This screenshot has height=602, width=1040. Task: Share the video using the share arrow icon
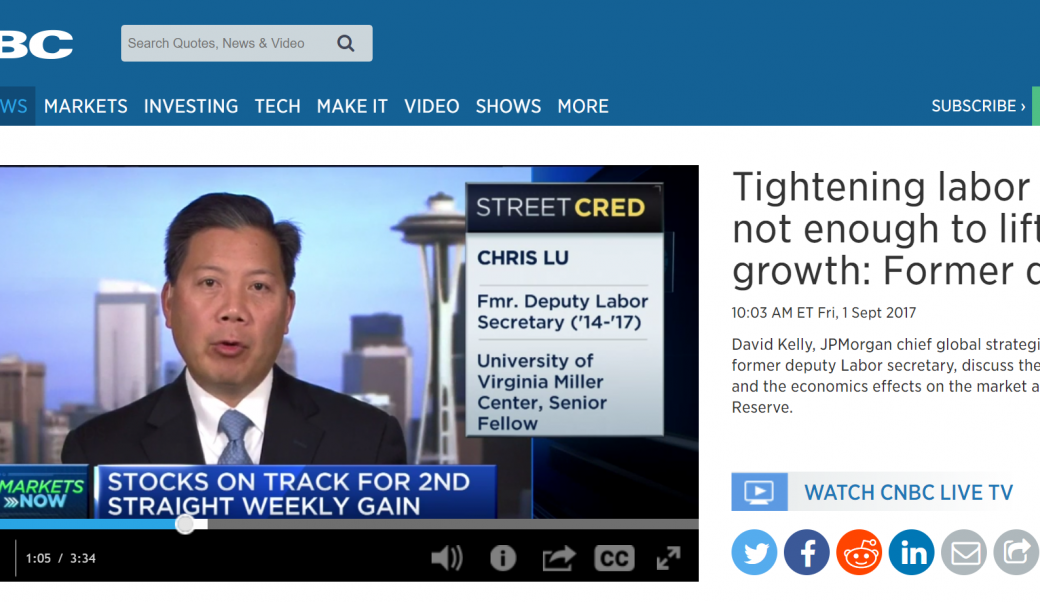(x=558, y=559)
